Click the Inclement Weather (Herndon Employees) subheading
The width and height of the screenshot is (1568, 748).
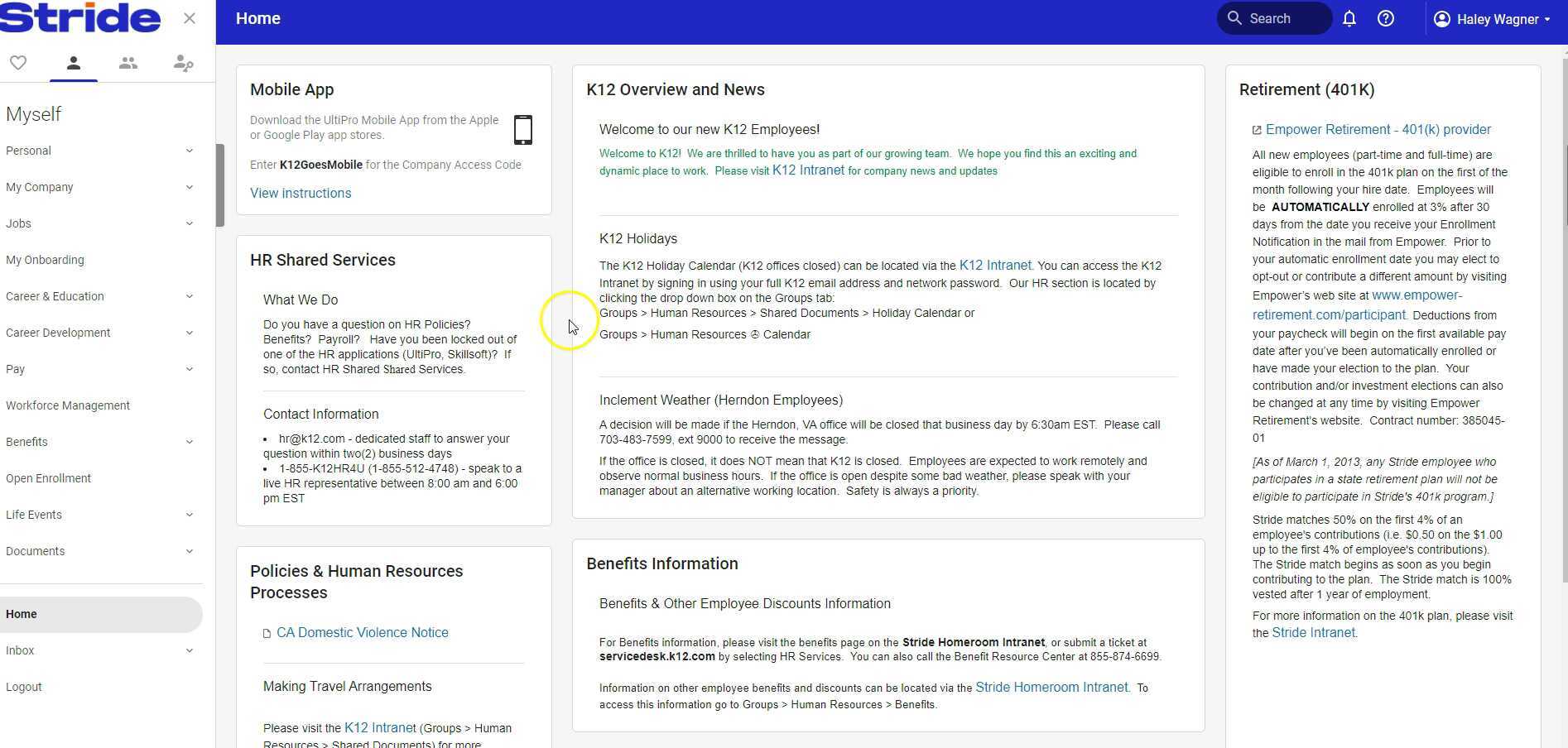pos(721,400)
